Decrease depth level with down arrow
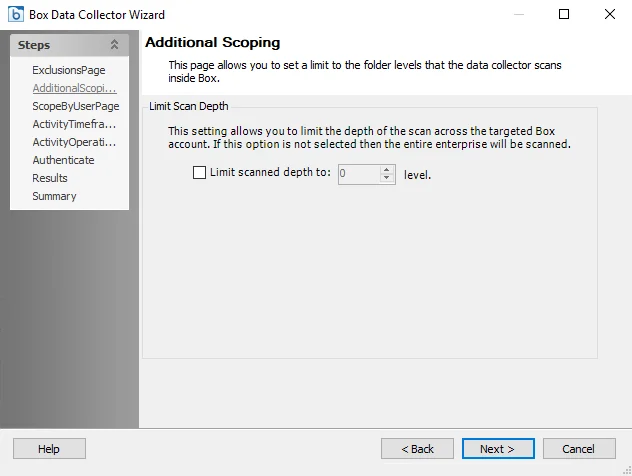The height and width of the screenshot is (476, 632). tap(387, 178)
